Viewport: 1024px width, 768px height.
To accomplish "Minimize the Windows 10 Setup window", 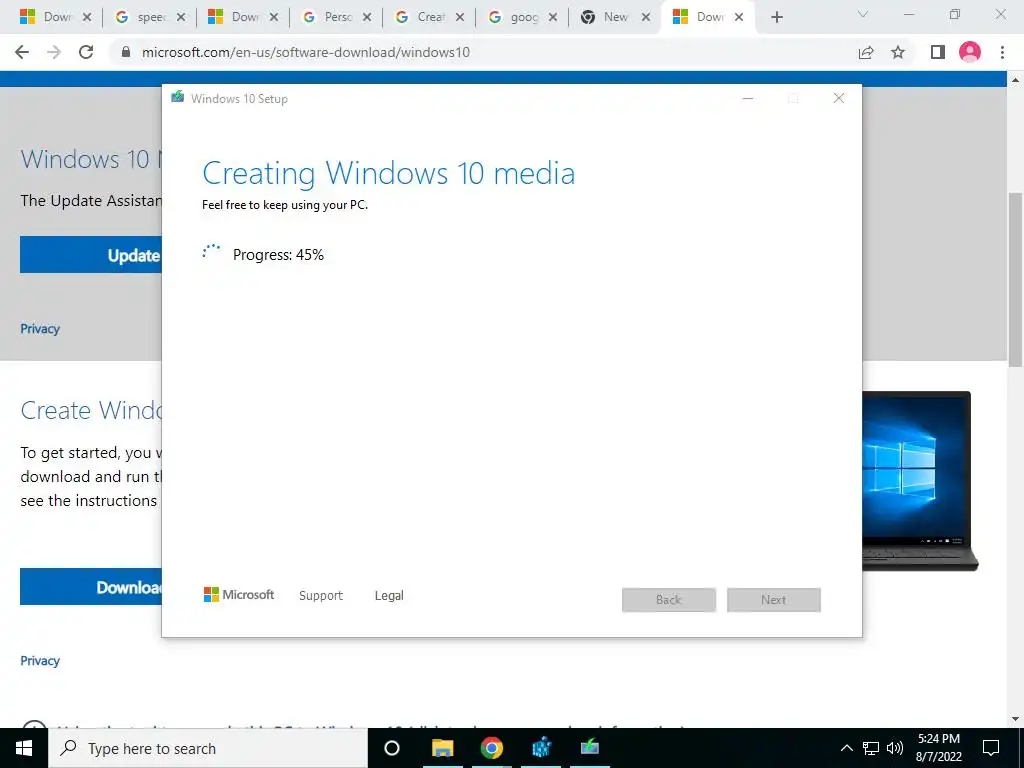I will [x=748, y=99].
